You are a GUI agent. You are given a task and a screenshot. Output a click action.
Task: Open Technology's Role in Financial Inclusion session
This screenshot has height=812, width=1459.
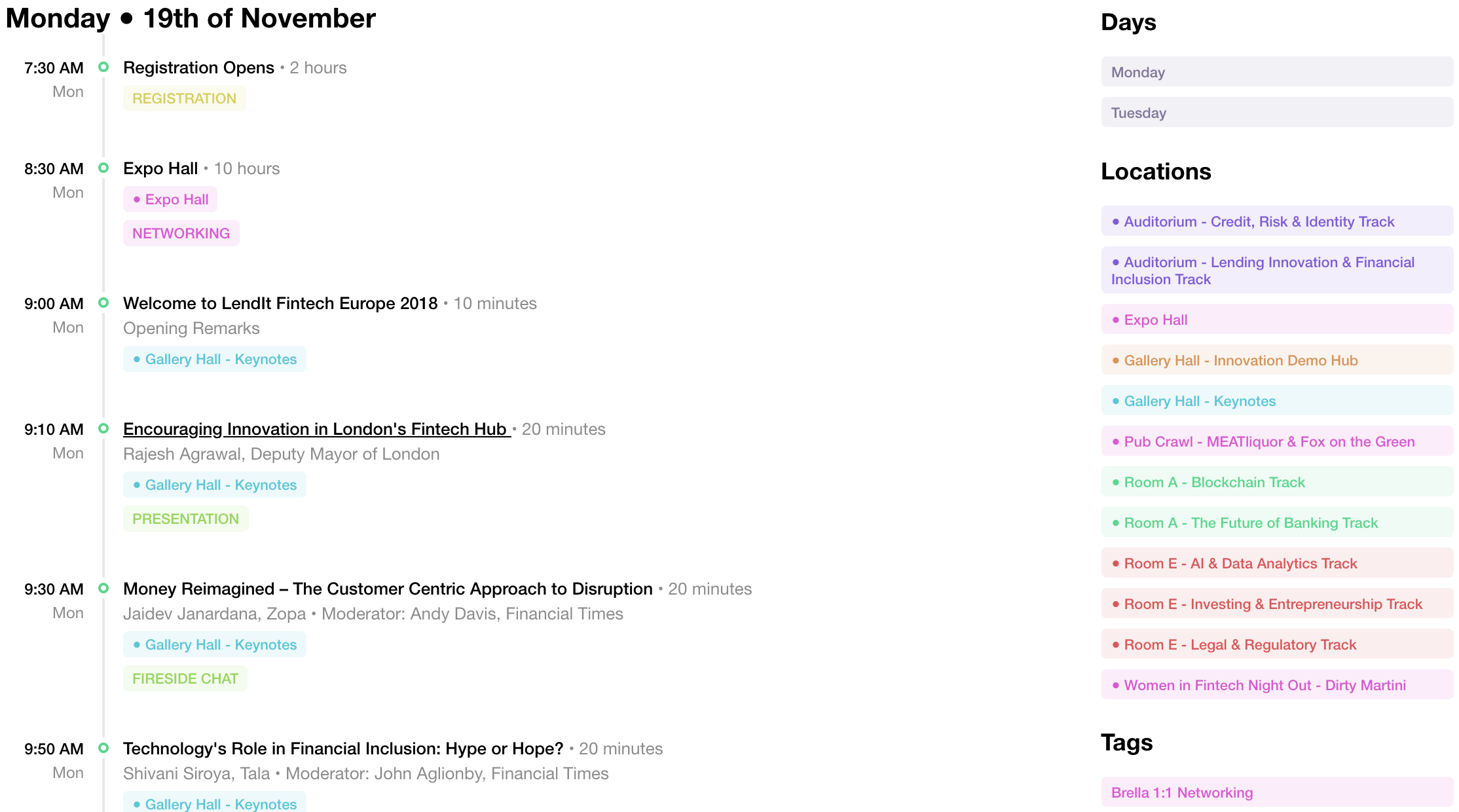(343, 748)
